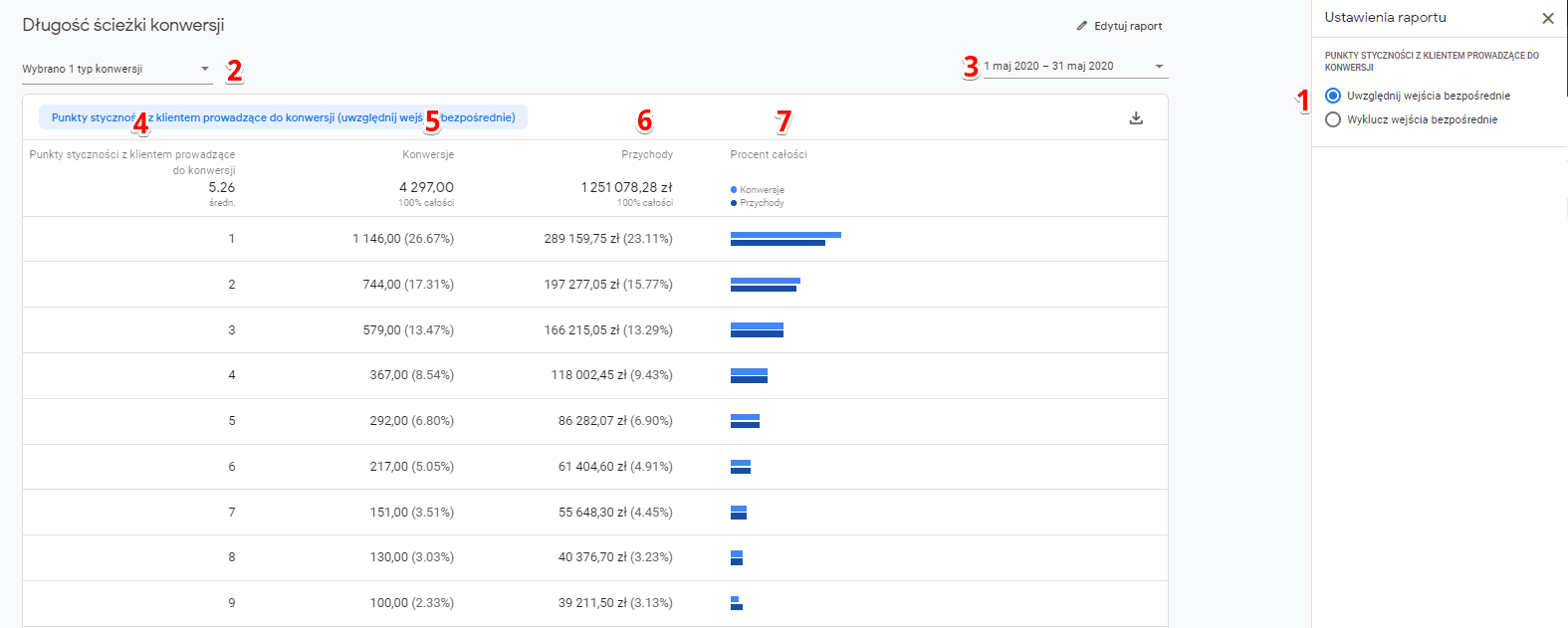
Task: Click the 289 159,75 zł (23.11%) cell
Action: pos(608,239)
